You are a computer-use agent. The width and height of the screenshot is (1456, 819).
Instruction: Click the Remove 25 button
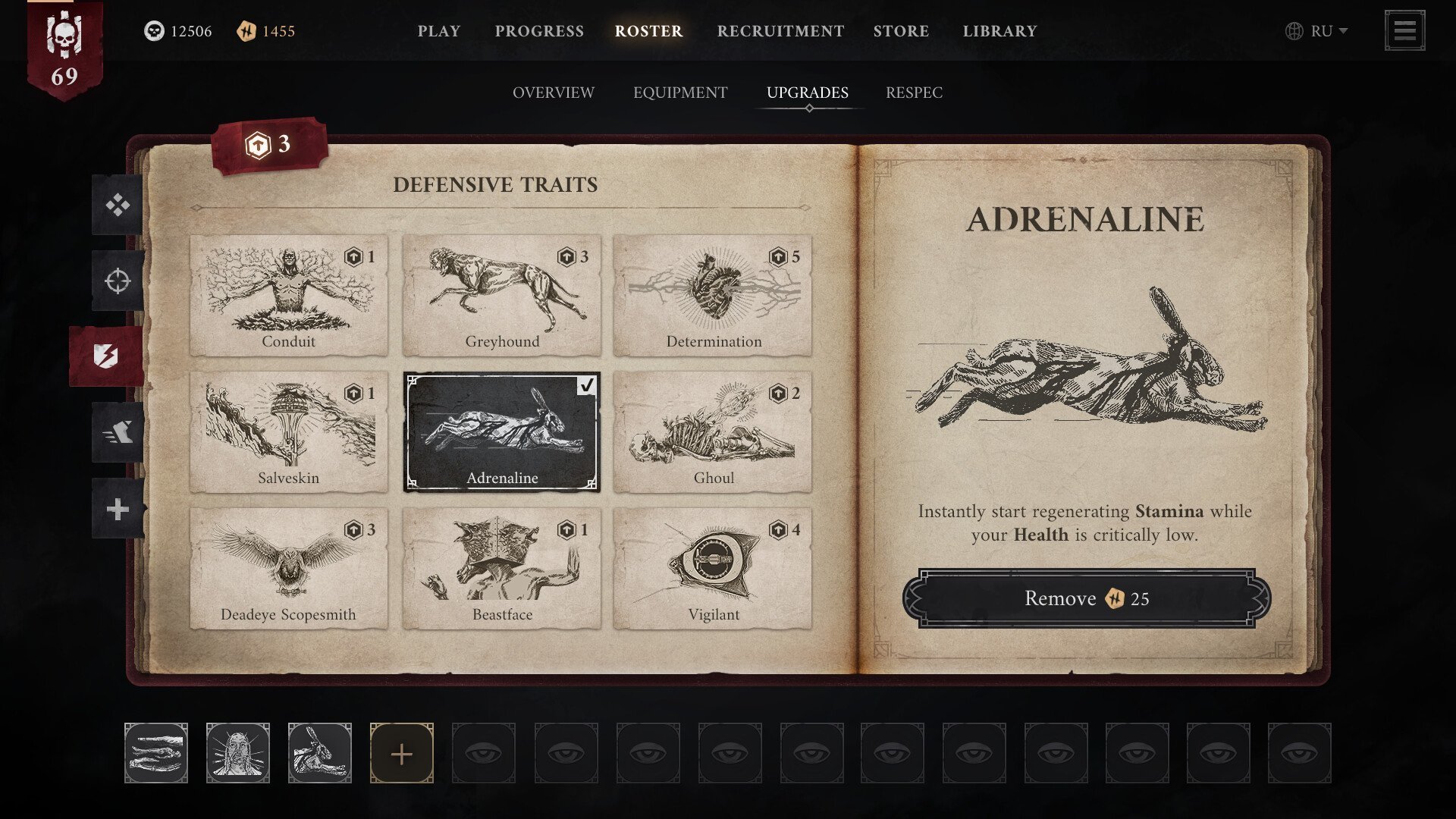pos(1086,598)
